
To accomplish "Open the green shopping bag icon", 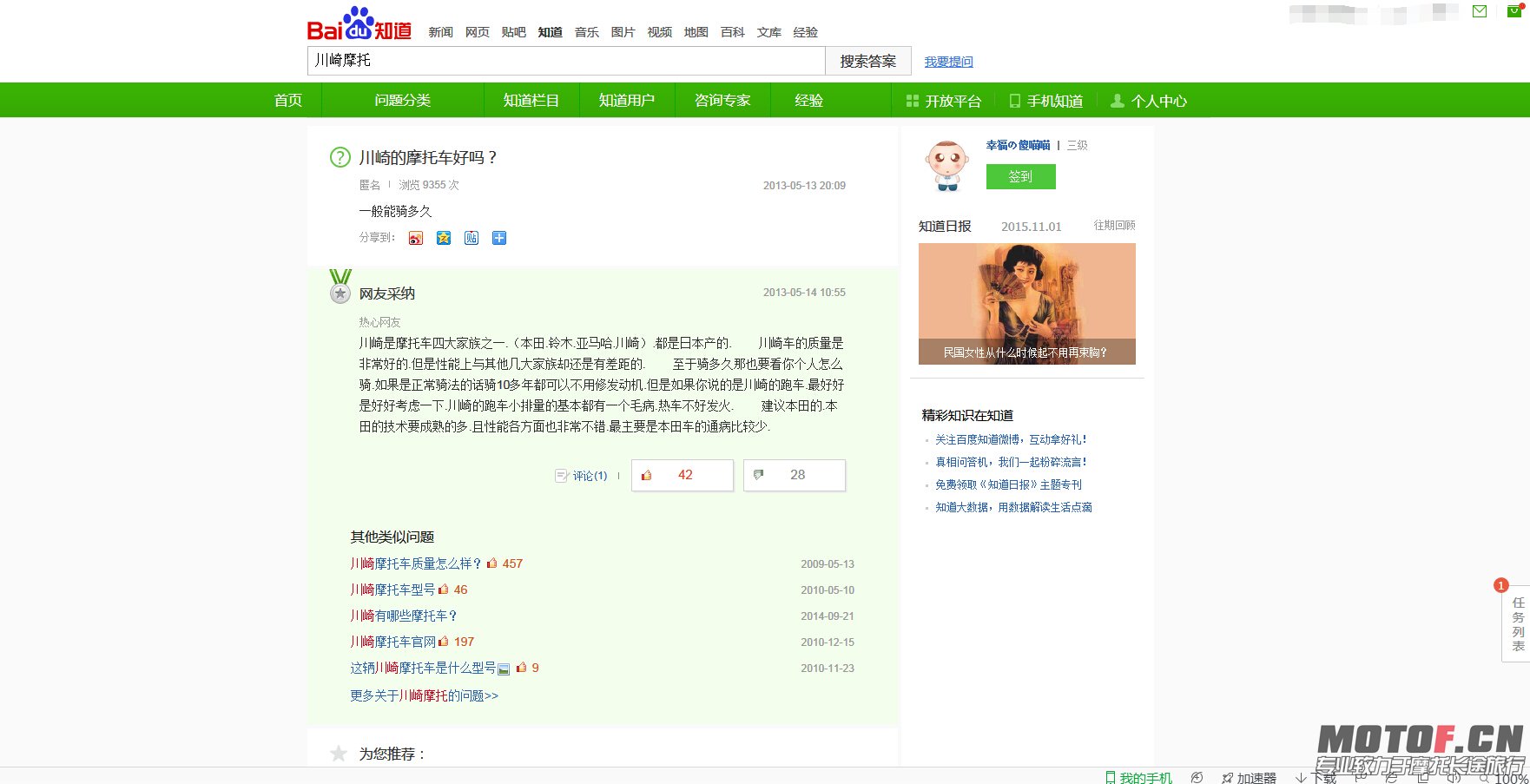I will point(1515,10).
